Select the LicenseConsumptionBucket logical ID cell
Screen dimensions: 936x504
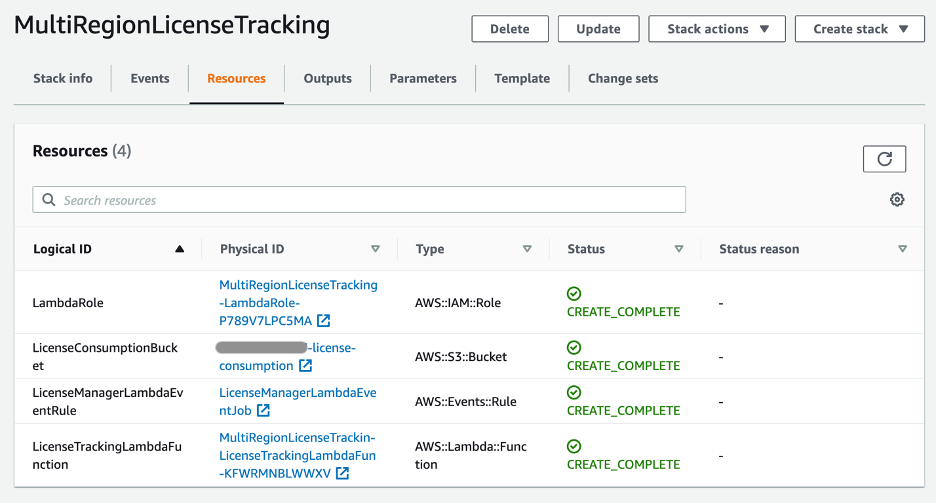coord(105,357)
